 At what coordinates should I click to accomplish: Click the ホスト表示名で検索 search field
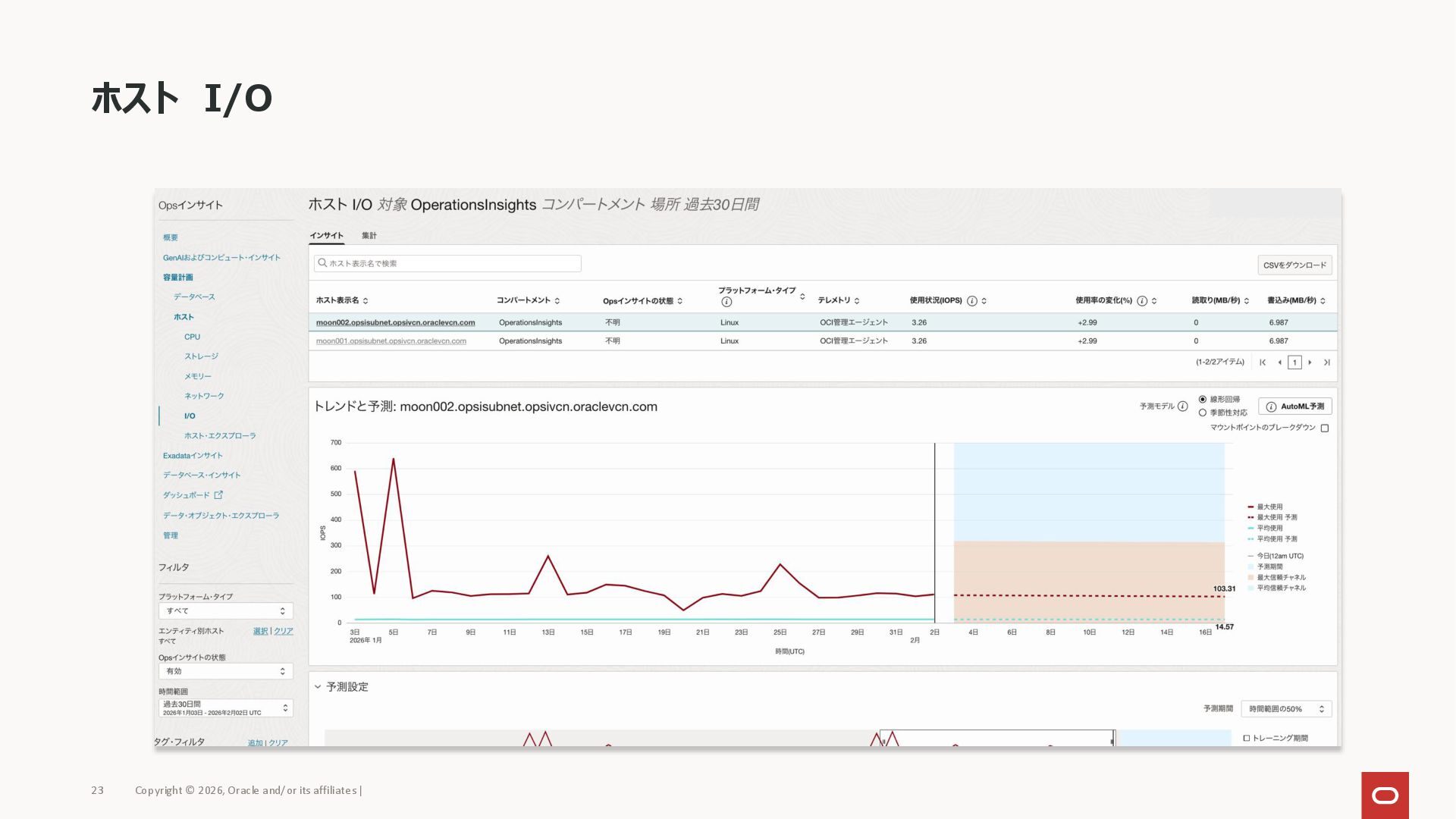tap(447, 264)
